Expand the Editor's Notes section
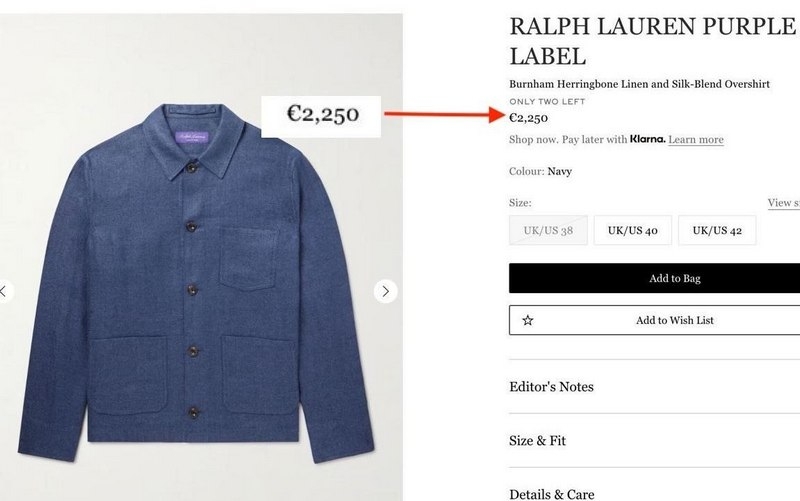 [552, 387]
